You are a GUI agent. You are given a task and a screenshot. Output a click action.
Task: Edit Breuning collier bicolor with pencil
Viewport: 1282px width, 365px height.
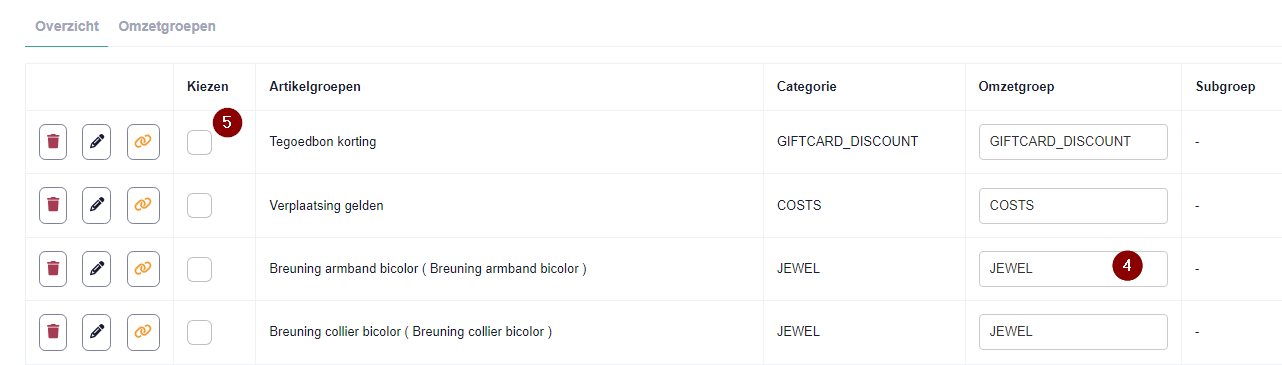click(97, 331)
